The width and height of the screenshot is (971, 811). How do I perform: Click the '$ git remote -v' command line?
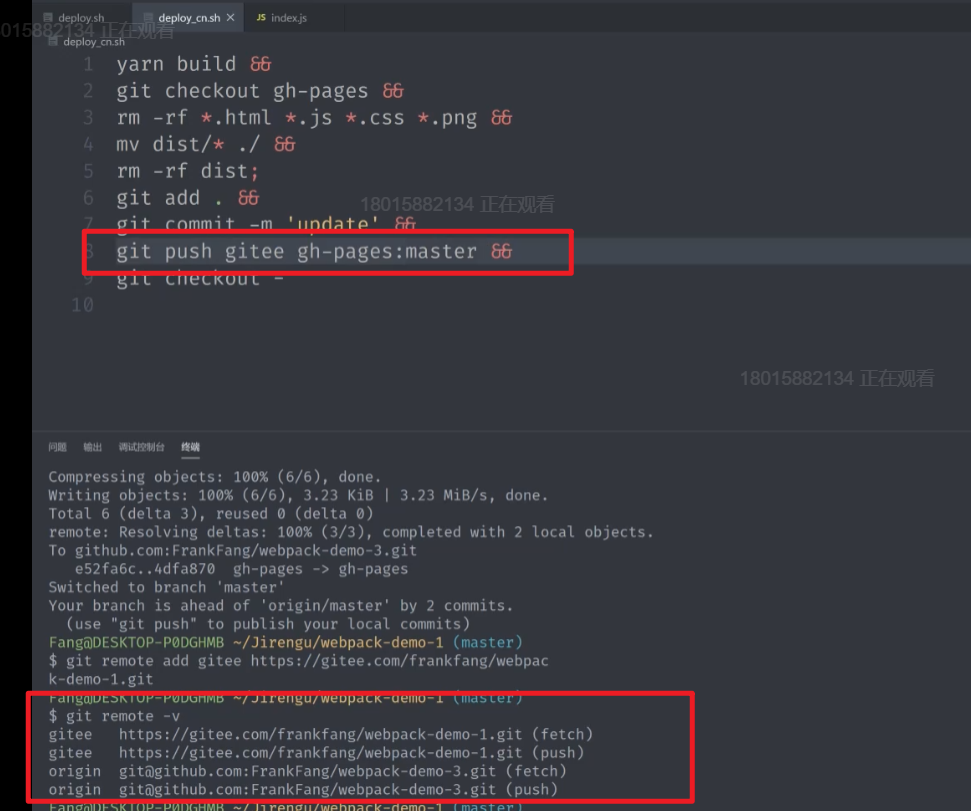(x=115, y=716)
